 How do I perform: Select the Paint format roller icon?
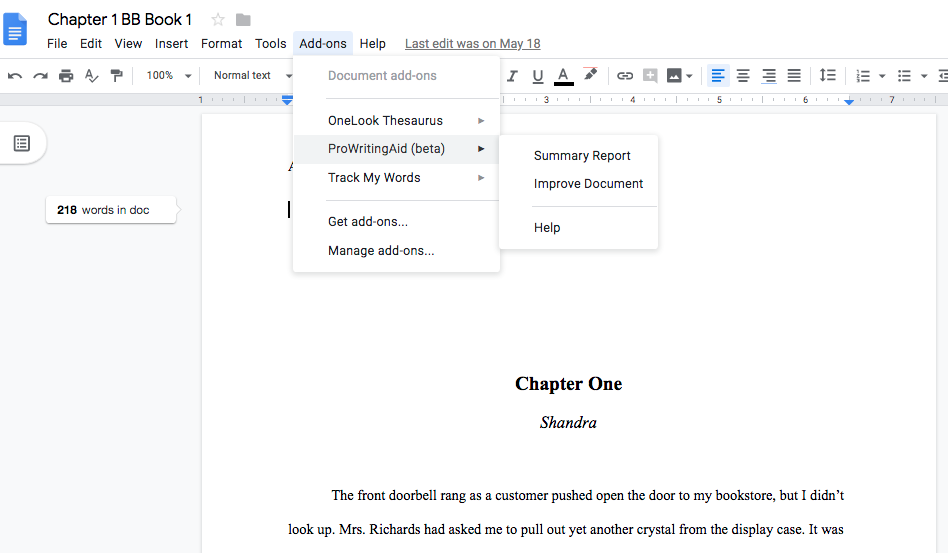(x=117, y=76)
